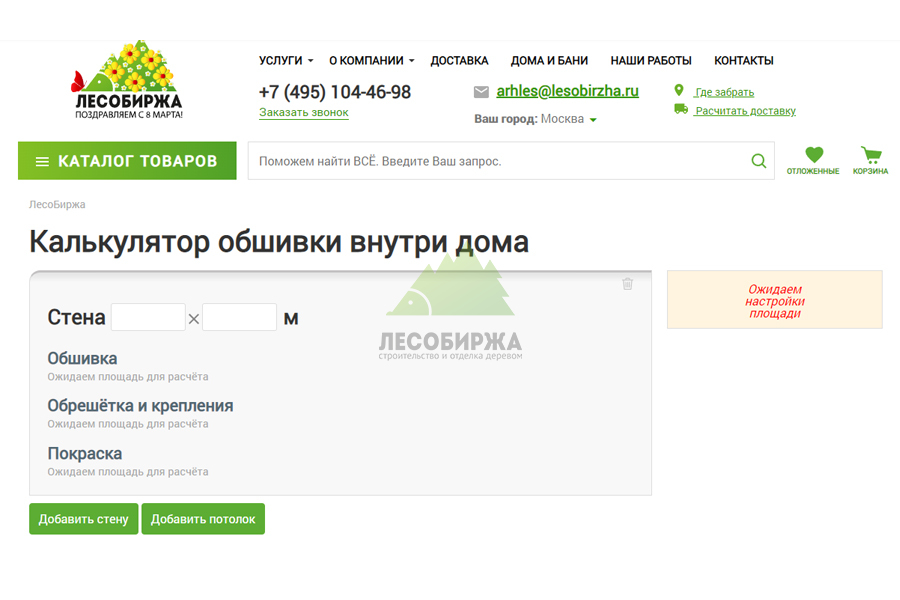Click Покраска section heading
The width and height of the screenshot is (900, 600).
(84, 454)
